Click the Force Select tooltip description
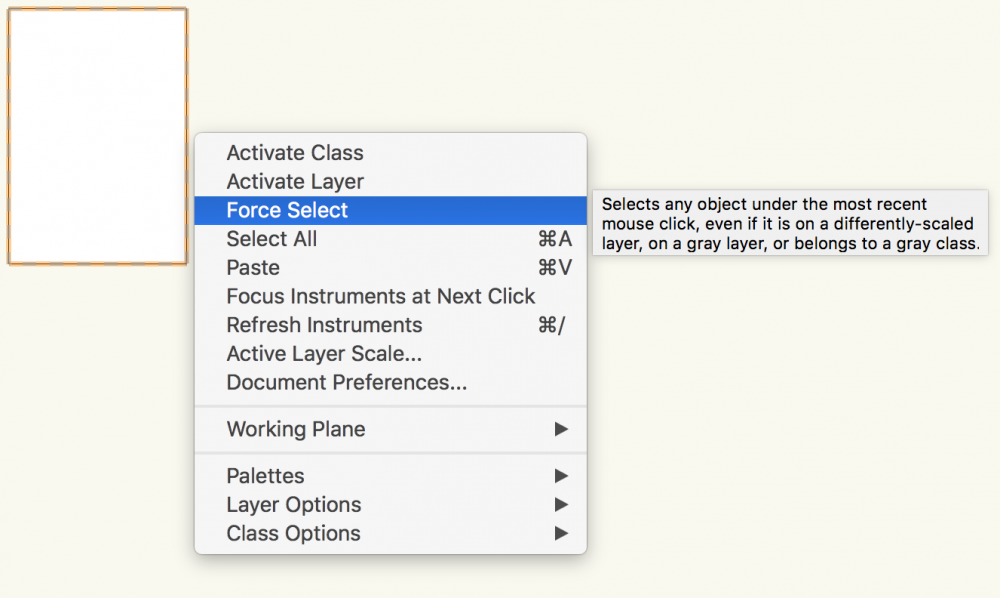Screen dimensions: 1000x598 click(790, 224)
